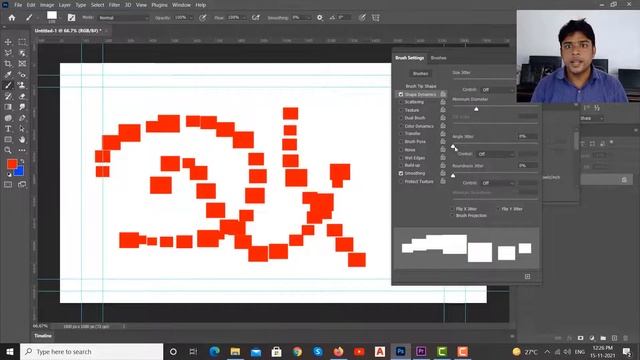Select the History Brush tool

8,96
